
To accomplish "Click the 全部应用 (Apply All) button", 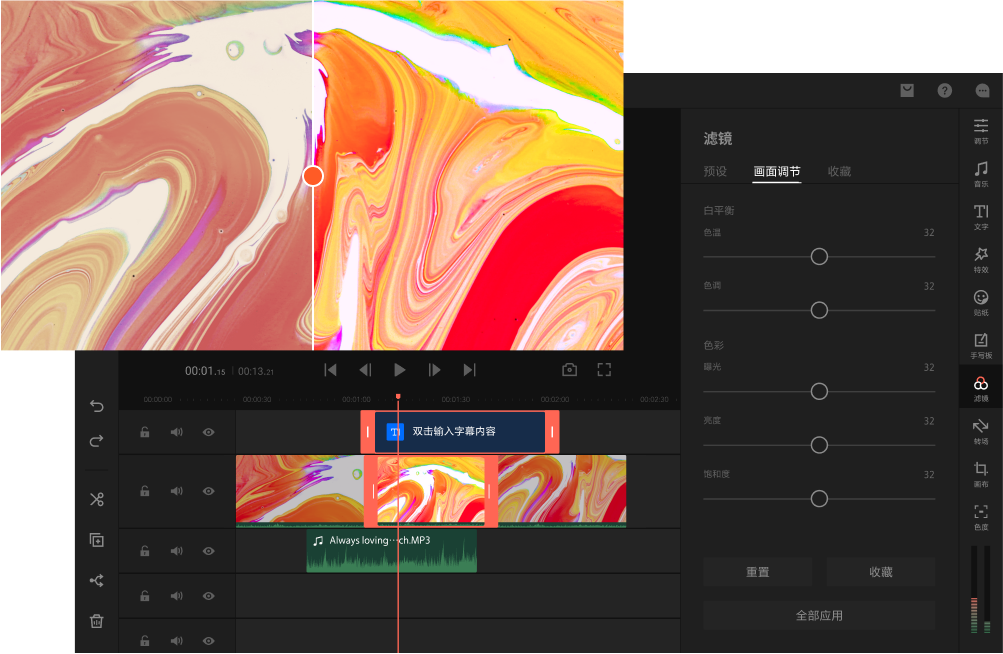I will 818,615.
